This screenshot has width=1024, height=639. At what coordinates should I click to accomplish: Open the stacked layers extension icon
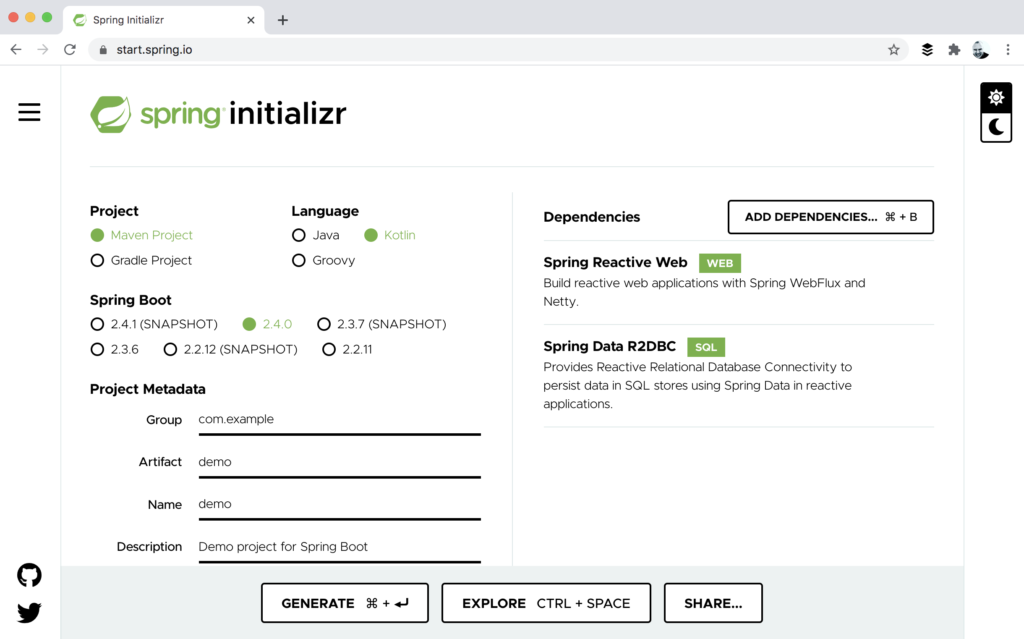coord(927,50)
